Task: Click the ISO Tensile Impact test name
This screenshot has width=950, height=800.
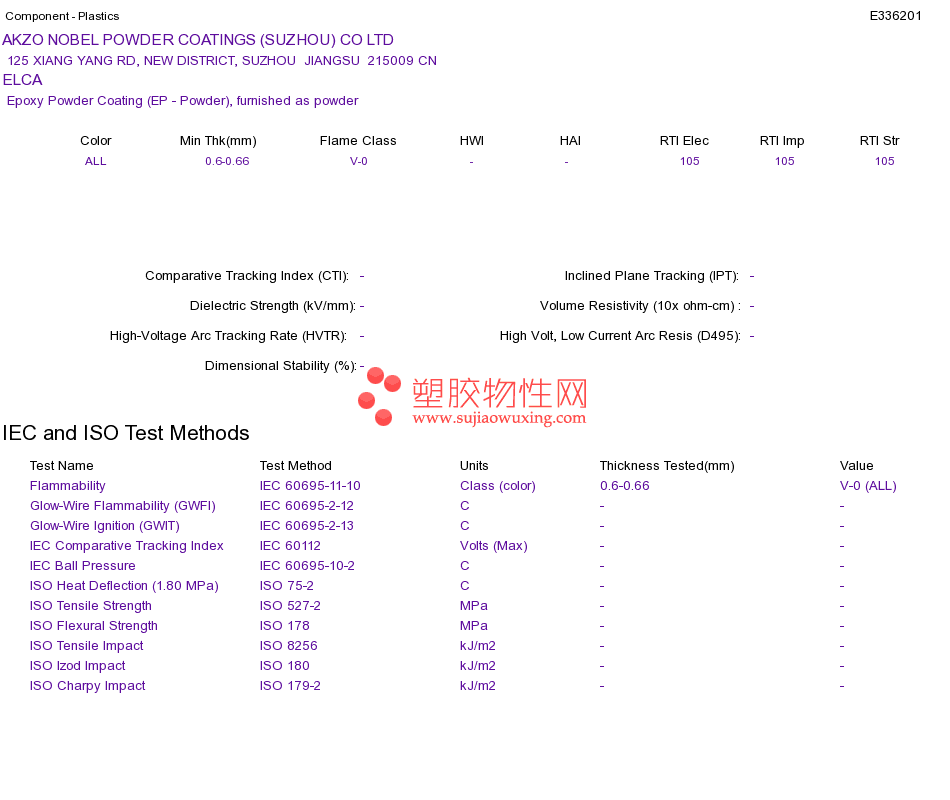Action: [x=87, y=645]
